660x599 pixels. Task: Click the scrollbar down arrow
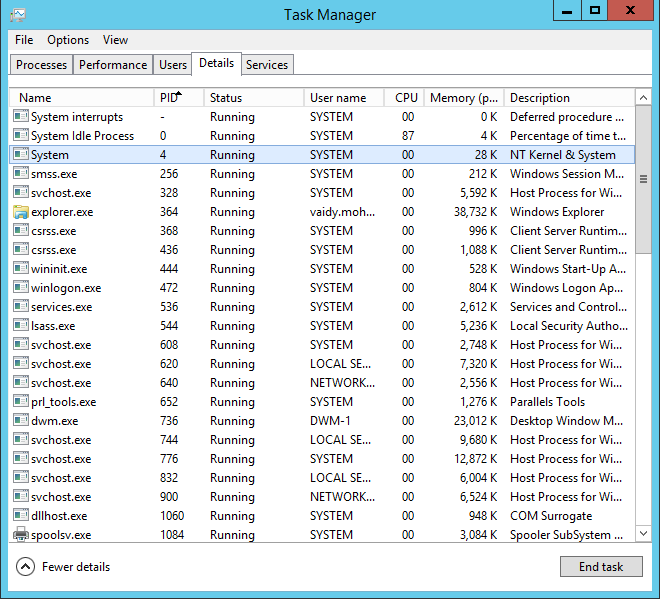coord(643,535)
